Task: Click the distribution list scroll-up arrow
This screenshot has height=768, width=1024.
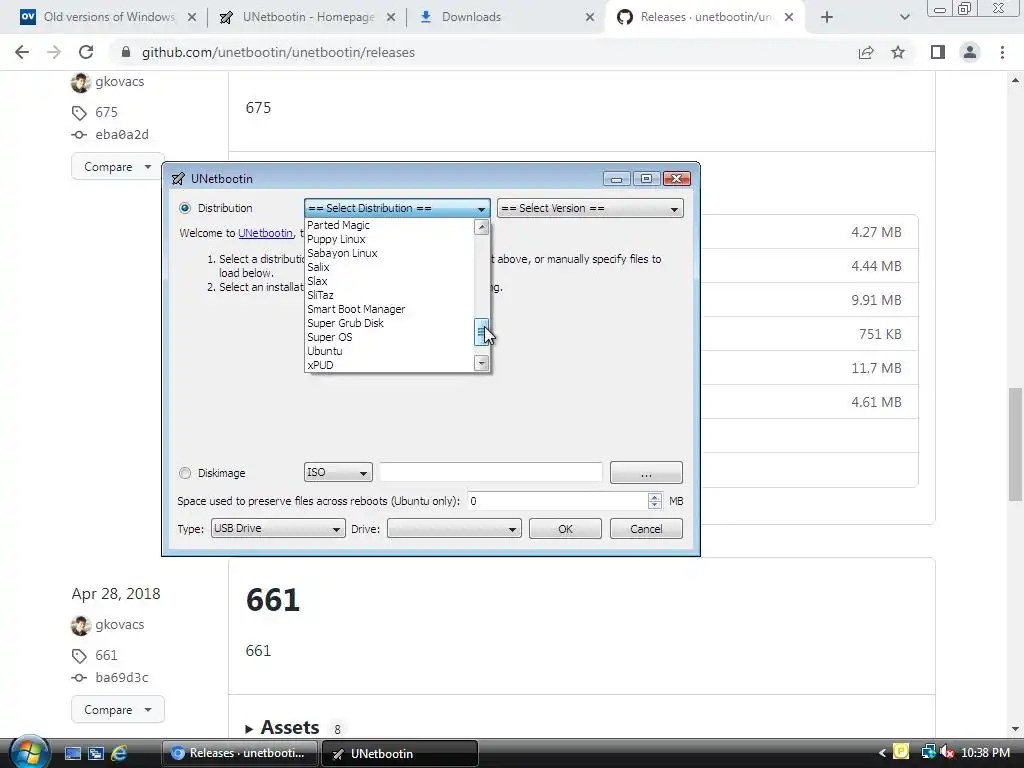Action: point(481,227)
